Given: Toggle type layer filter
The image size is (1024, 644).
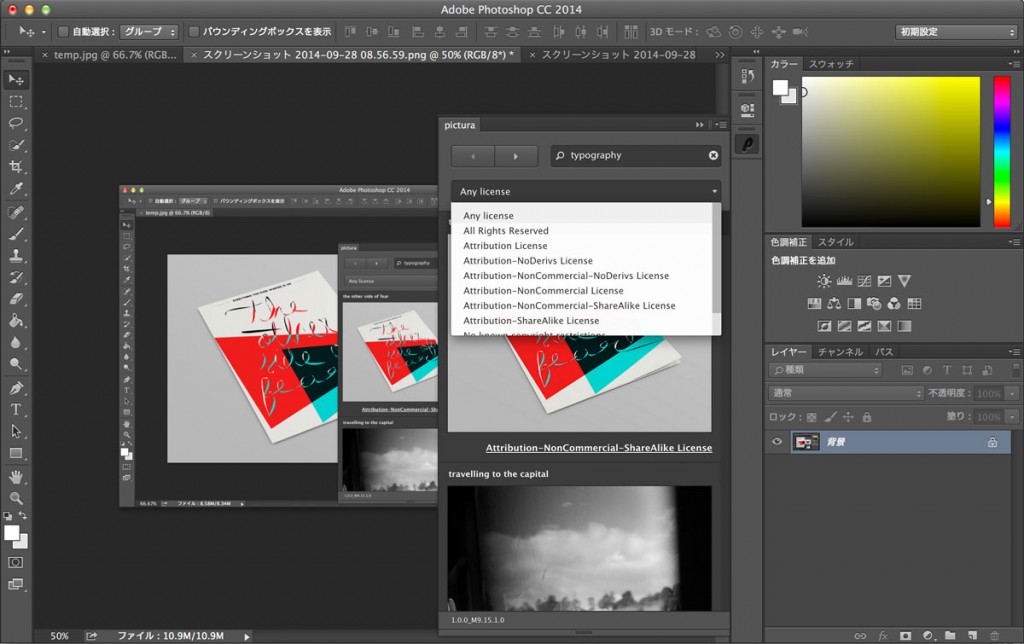Looking at the screenshot, I should pyautogui.click(x=947, y=370).
